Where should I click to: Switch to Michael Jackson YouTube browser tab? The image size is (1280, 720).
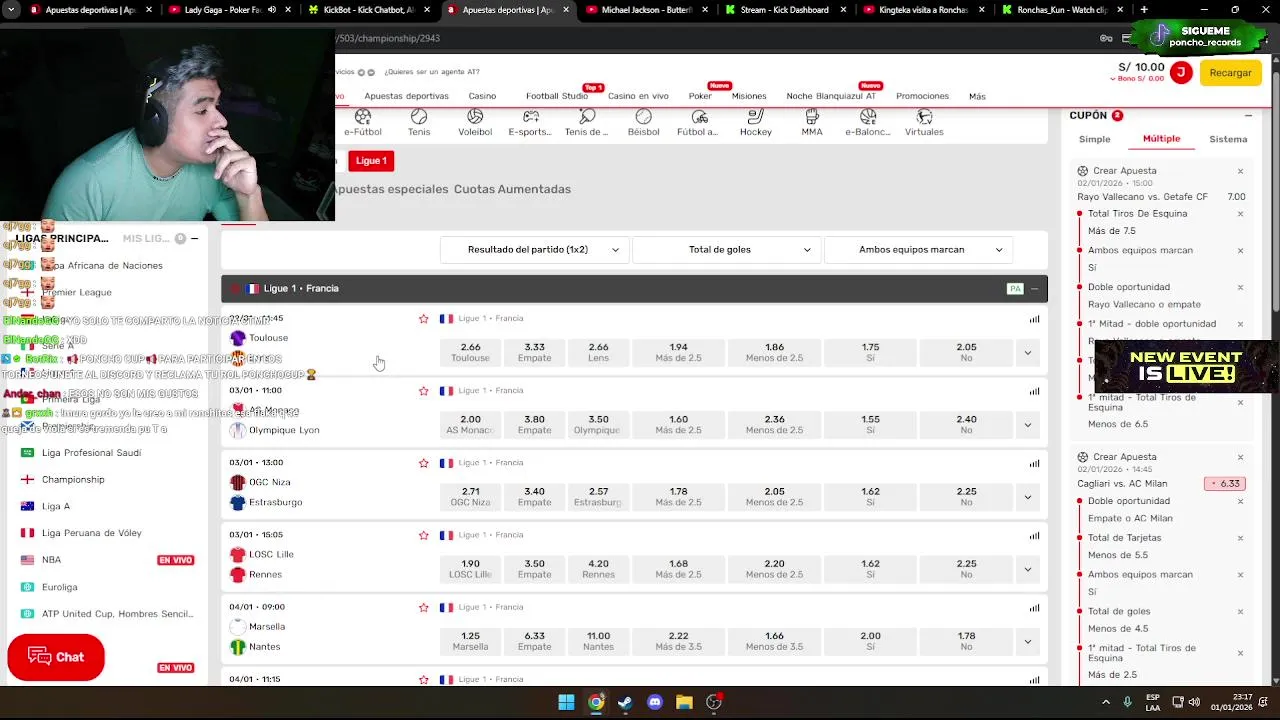tap(645, 10)
